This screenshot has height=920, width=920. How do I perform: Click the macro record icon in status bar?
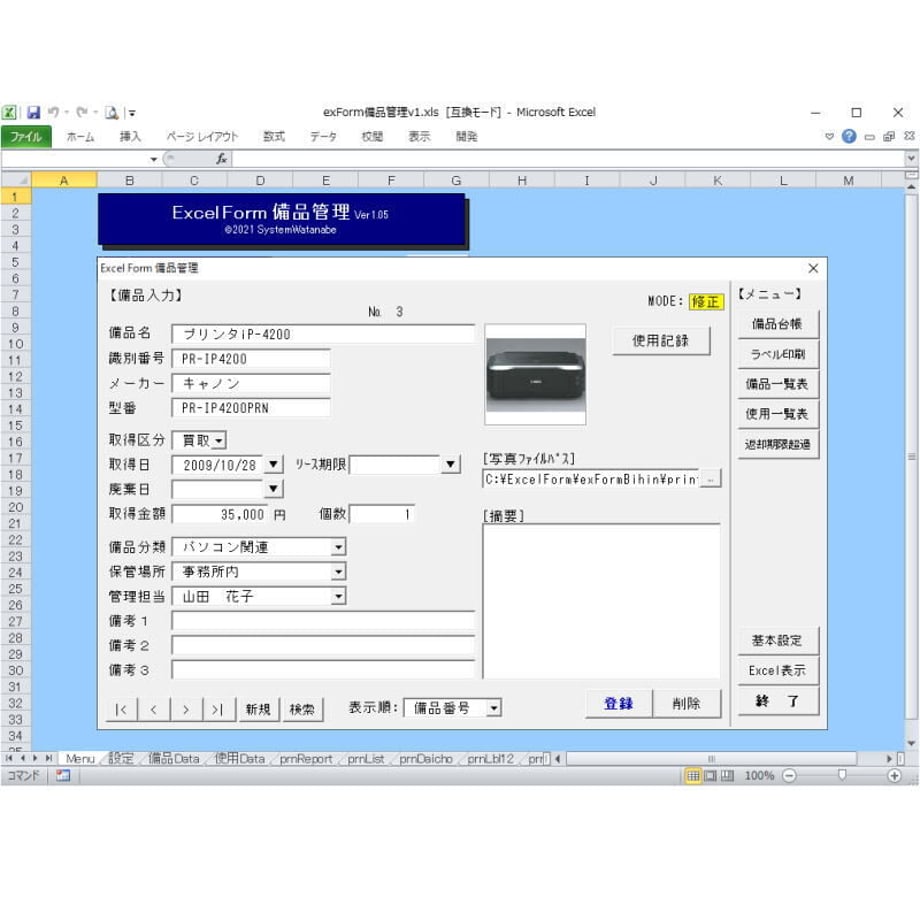(x=63, y=776)
